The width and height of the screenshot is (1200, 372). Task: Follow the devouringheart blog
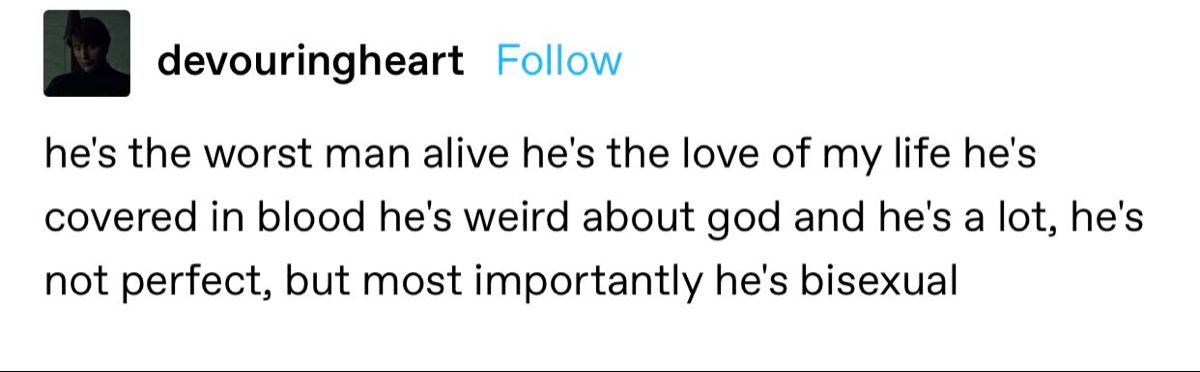pyautogui.click(x=559, y=61)
